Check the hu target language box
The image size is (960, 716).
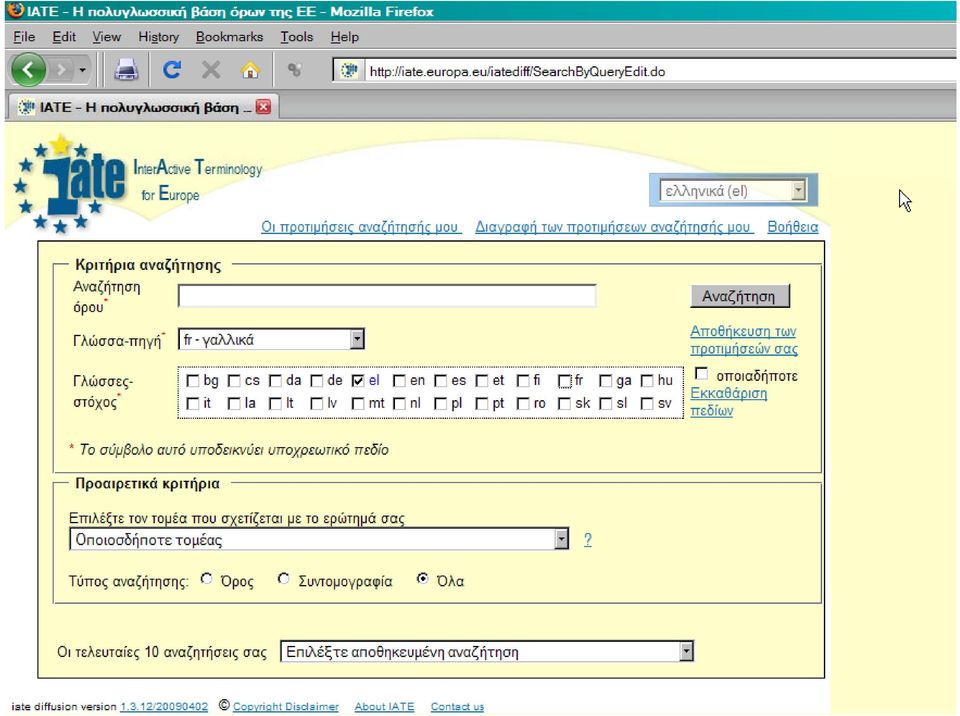[647, 381]
